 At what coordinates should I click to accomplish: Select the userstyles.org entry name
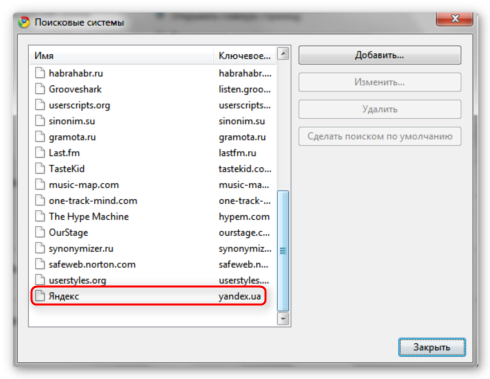tap(77, 280)
